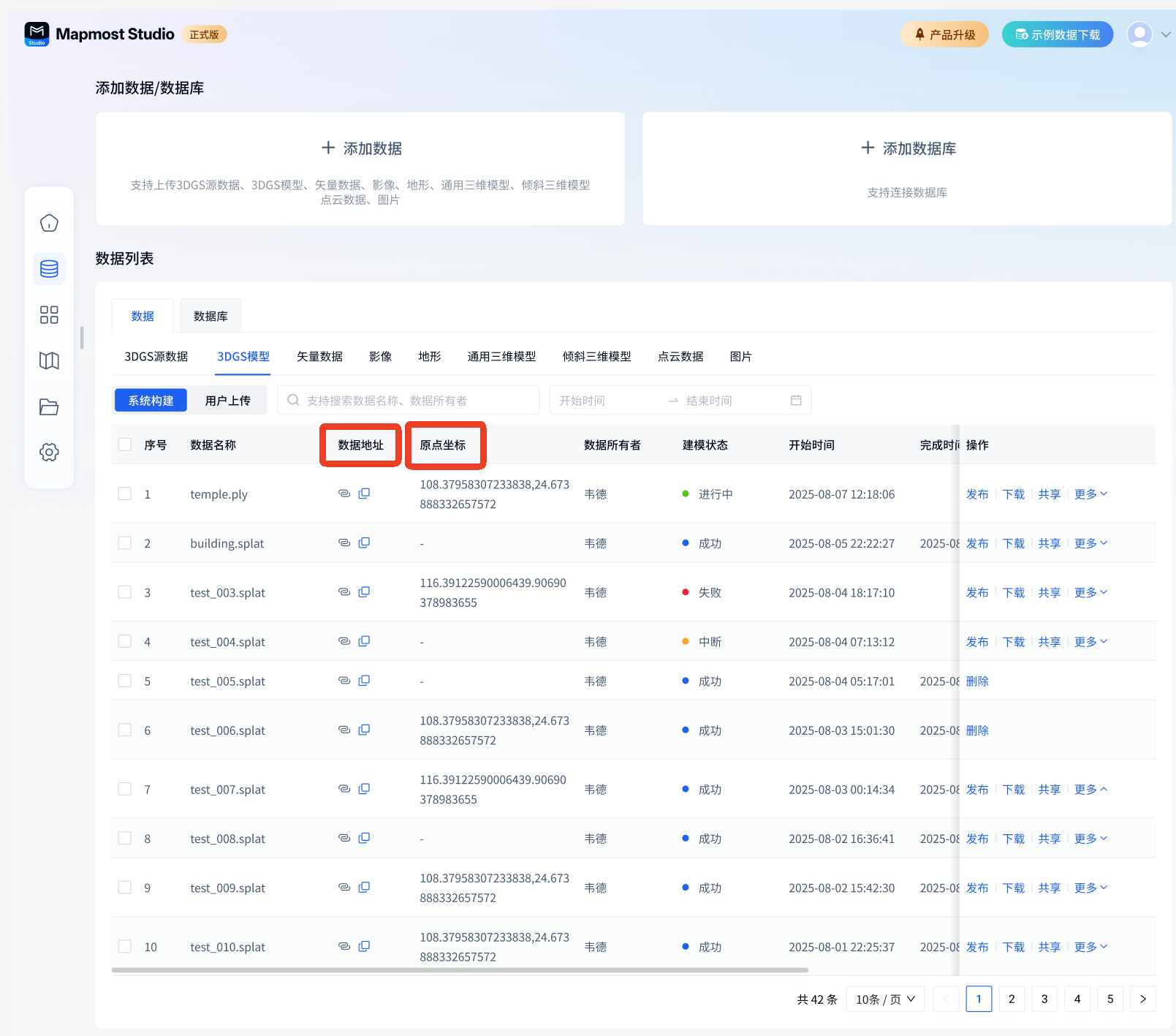Toggle the select-all header checkbox
Viewport: 1176px width, 1036px height.
click(125, 445)
